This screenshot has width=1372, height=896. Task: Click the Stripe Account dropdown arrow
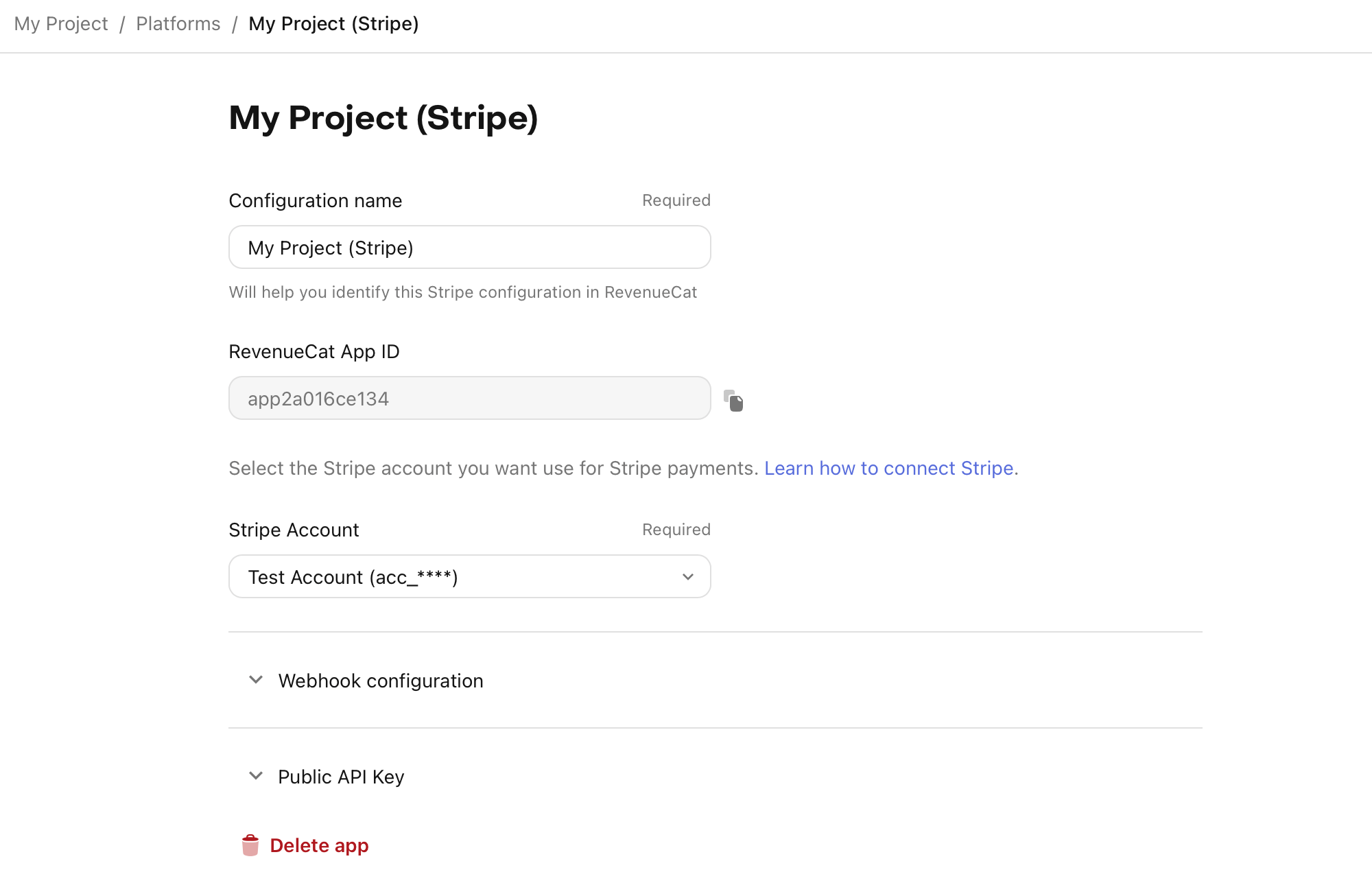coord(688,577)
